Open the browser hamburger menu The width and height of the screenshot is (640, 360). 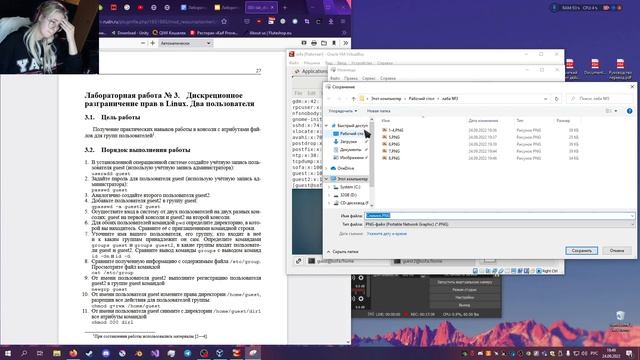pos(343,21)
